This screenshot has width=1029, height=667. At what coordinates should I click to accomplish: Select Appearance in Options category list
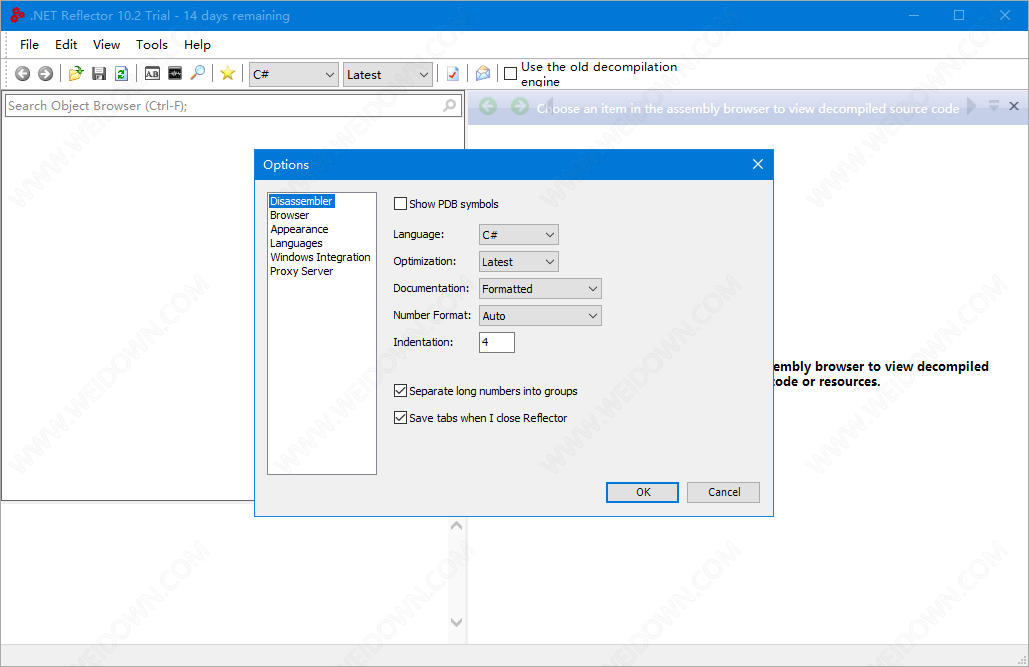(x=299, y=229)
